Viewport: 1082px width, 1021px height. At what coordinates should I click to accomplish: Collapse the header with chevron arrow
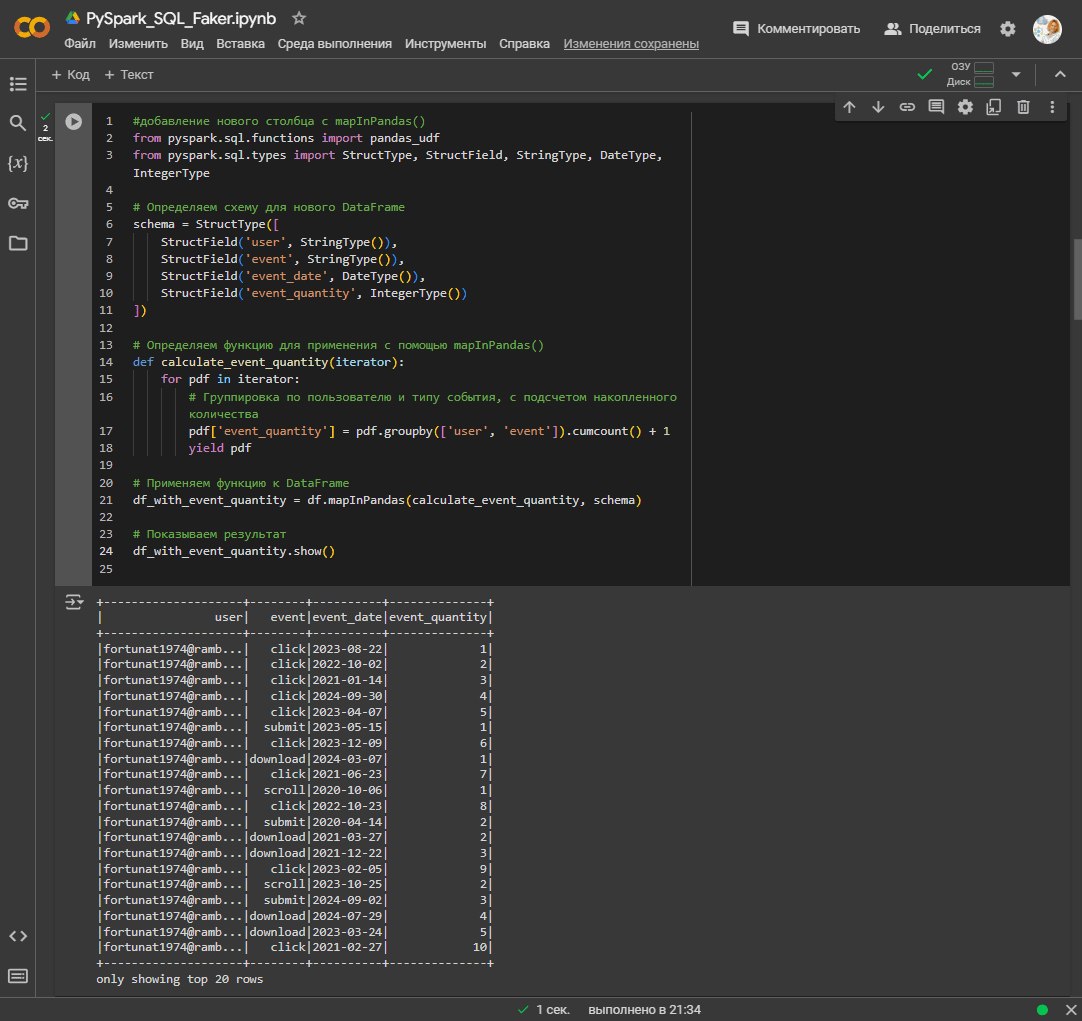(x=1060, y=74)
